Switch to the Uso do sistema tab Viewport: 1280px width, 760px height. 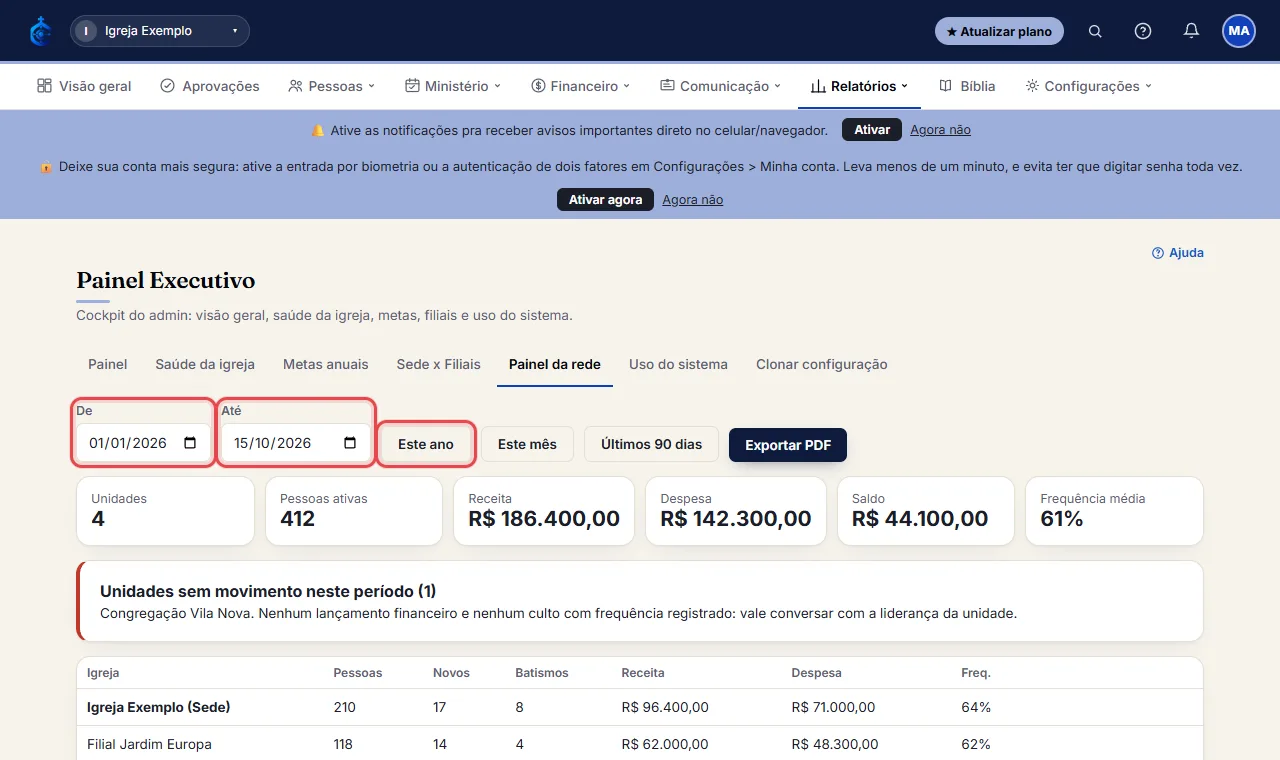pos(678,364)
